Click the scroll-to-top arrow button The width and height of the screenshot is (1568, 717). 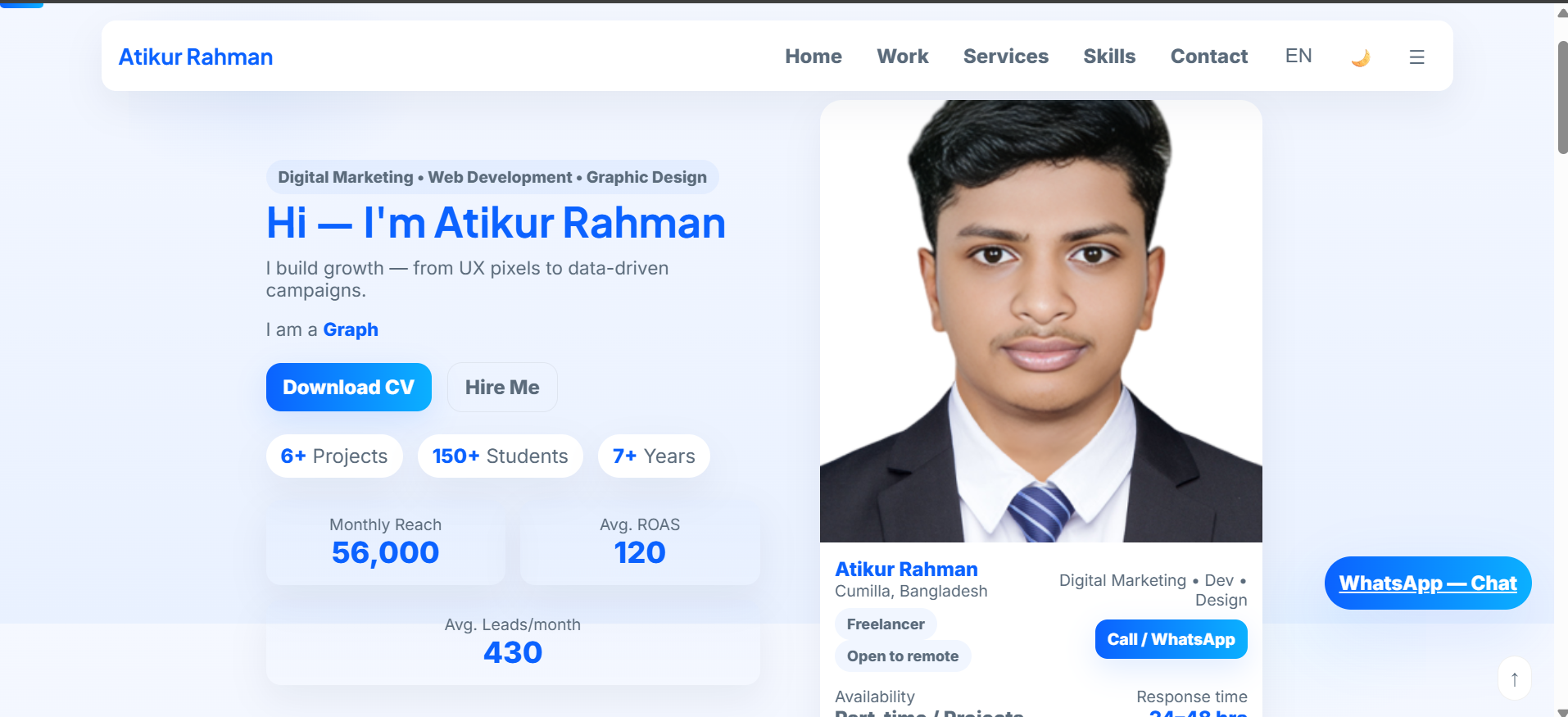[1515, 678]
